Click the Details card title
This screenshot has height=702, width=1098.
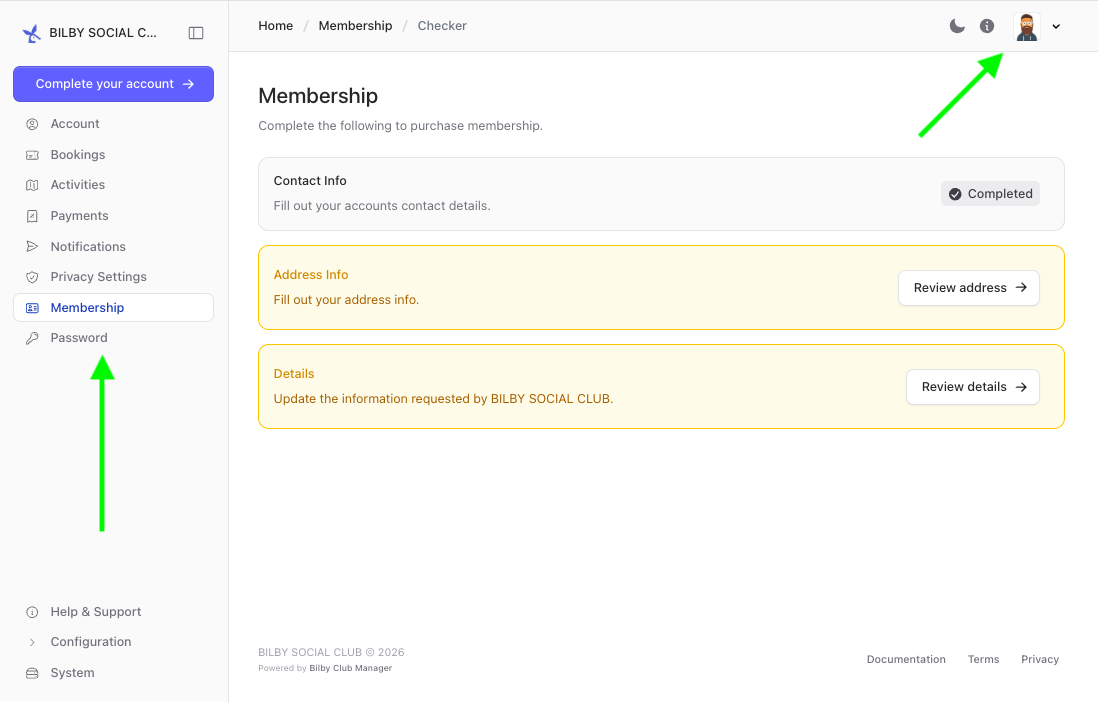294,373
